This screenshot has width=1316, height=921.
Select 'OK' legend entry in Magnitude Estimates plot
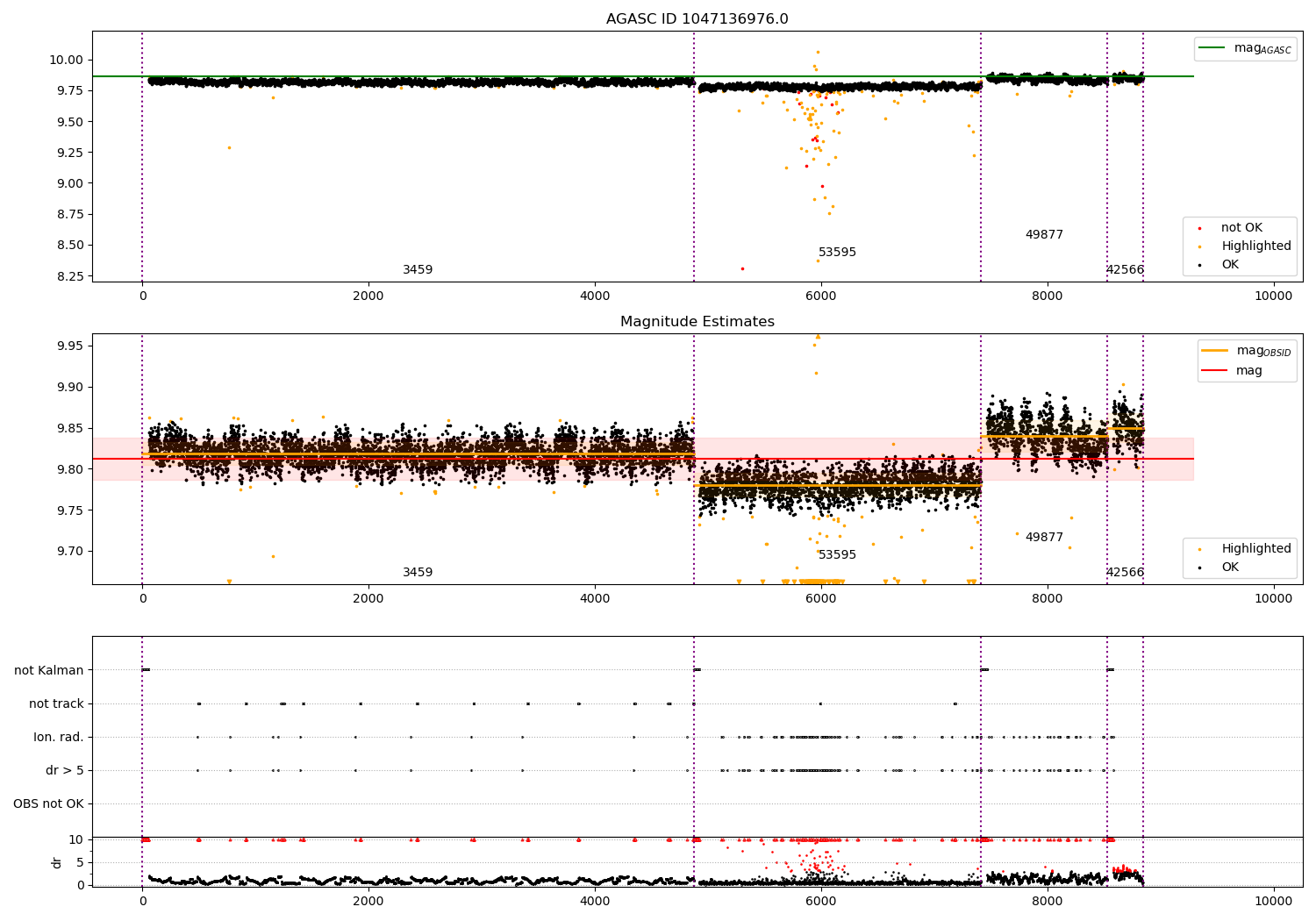click(1230, 568)
